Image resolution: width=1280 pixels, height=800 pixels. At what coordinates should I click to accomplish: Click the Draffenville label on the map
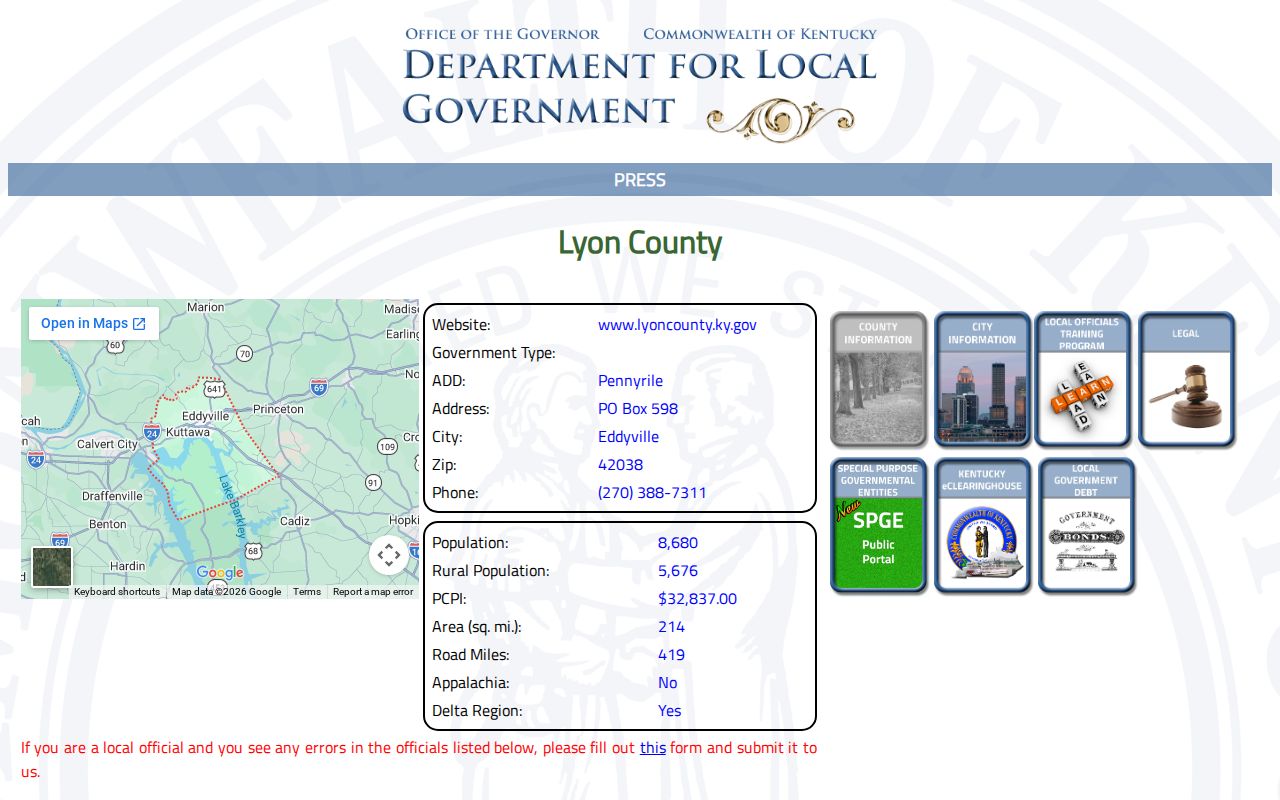(112, 496)
